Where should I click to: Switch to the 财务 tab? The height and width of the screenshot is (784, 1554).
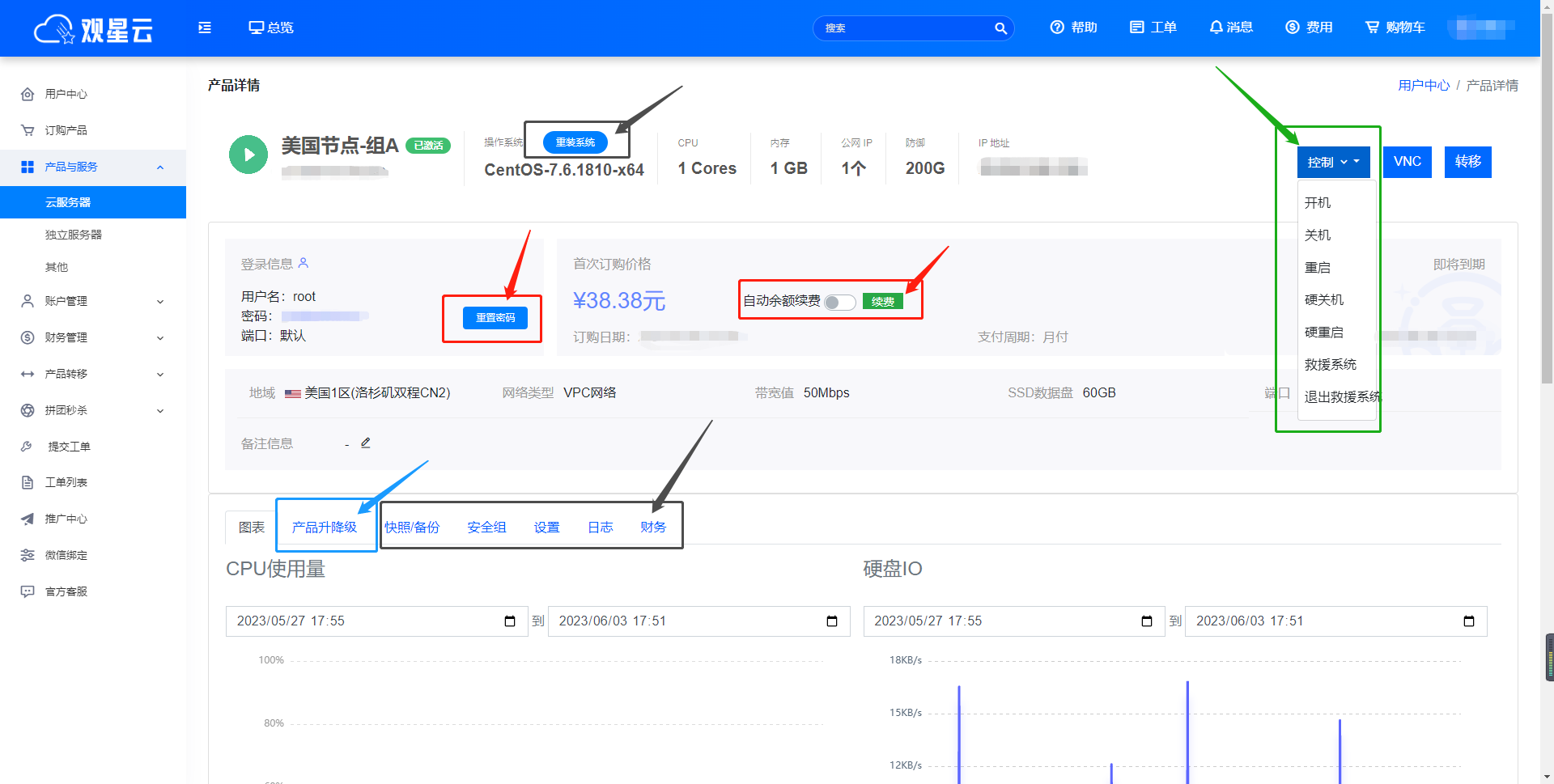coord(653,528)
